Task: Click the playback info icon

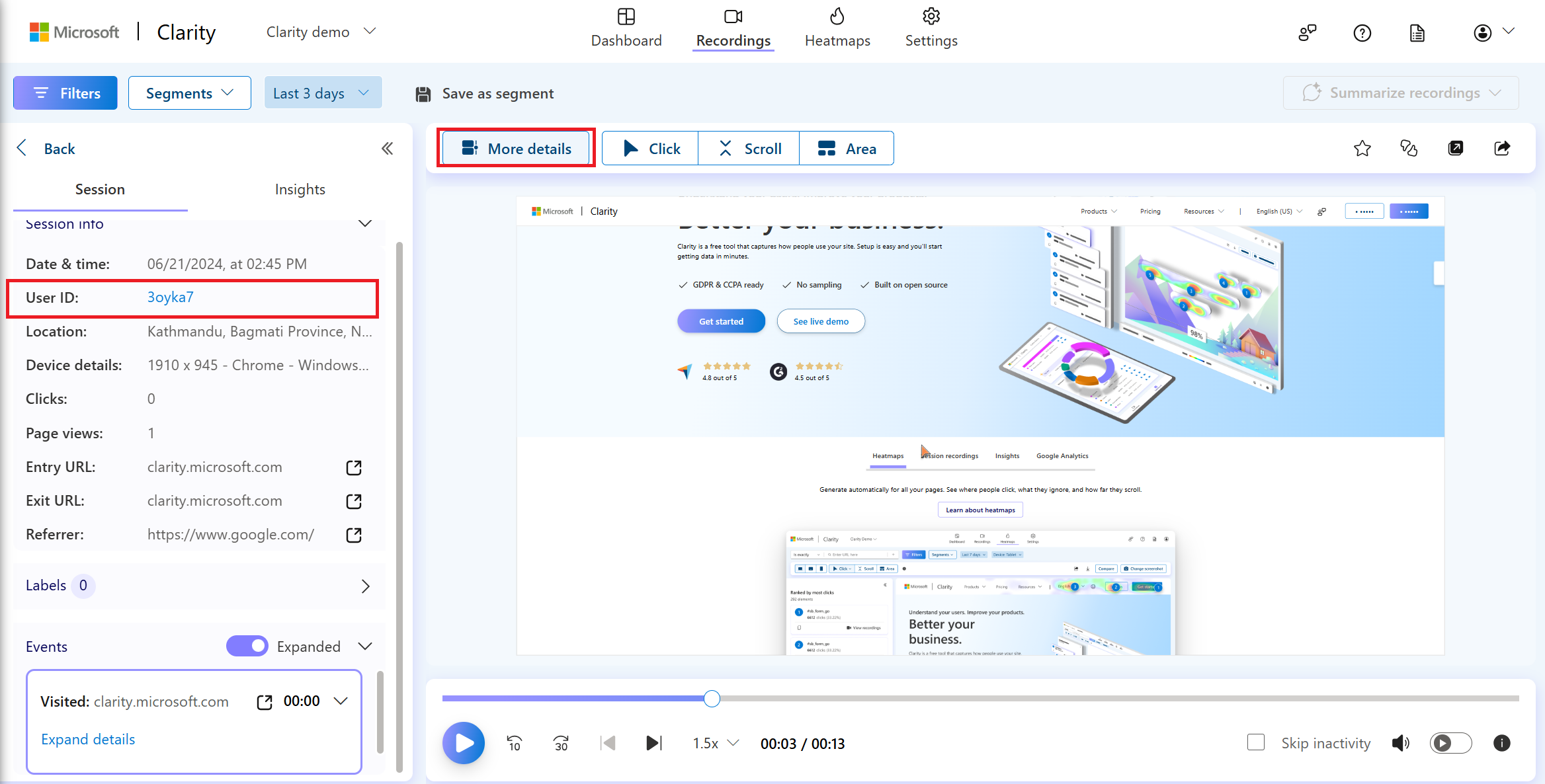Action: (x=1501, y=743)
